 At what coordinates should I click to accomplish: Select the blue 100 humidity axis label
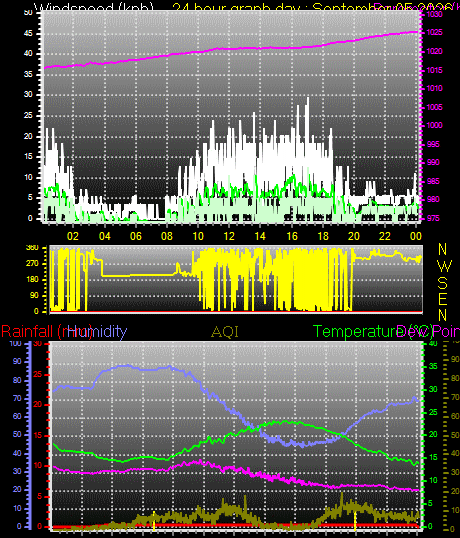(15, 344)
